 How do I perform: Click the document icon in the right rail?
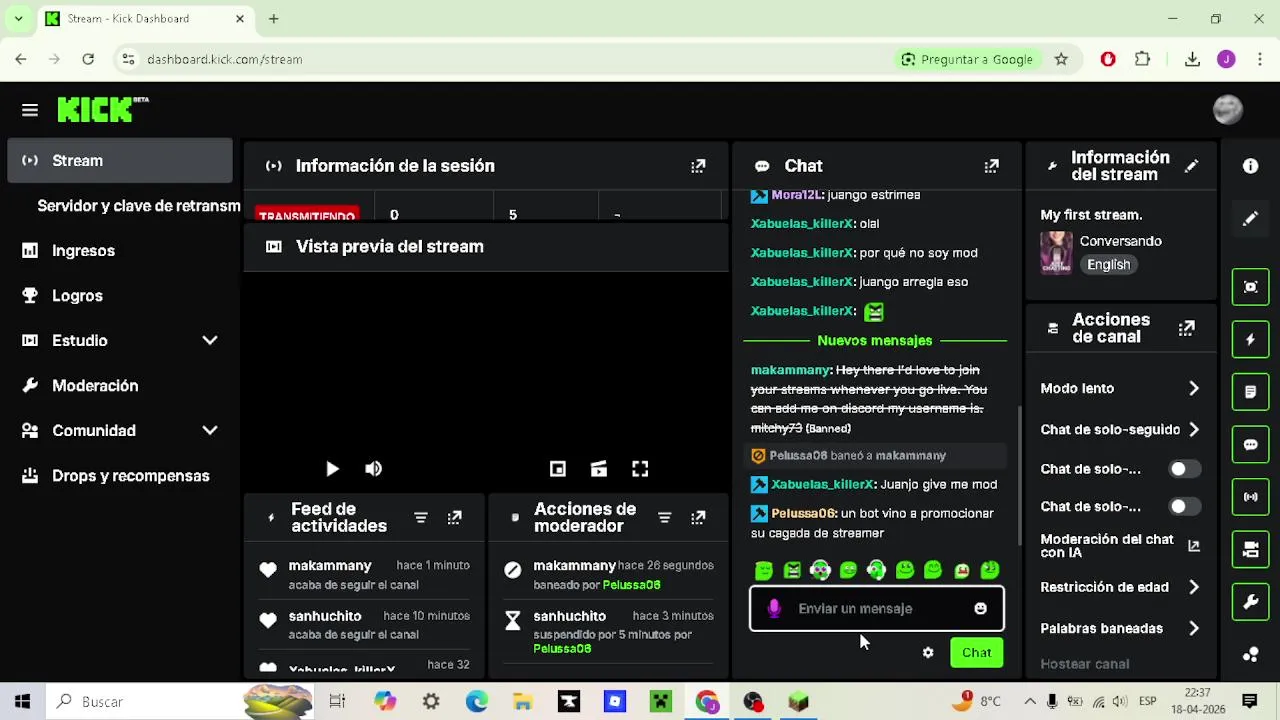1250,392
